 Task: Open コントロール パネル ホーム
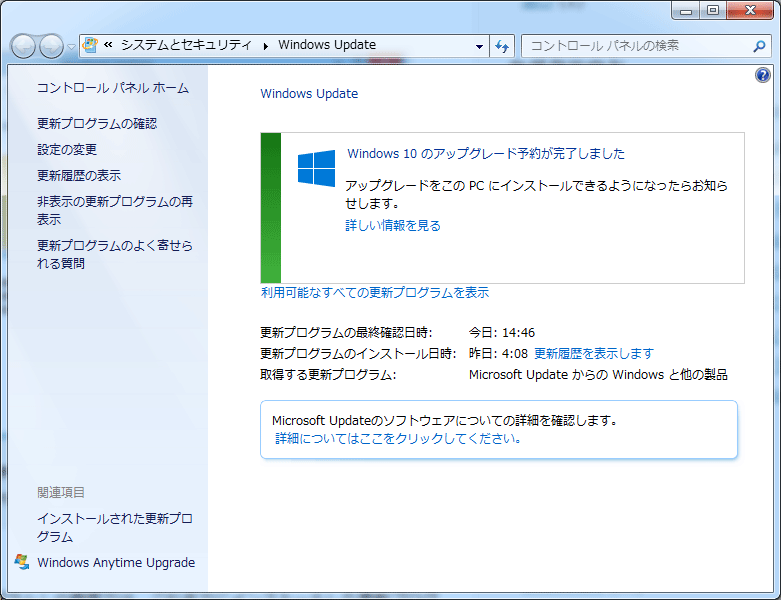tap(113, 88)
